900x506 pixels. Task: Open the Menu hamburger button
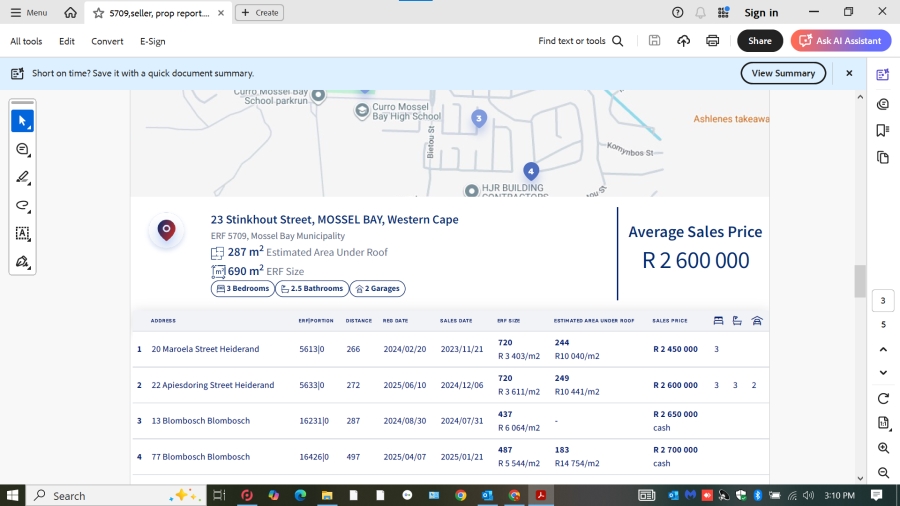point(29,13)
